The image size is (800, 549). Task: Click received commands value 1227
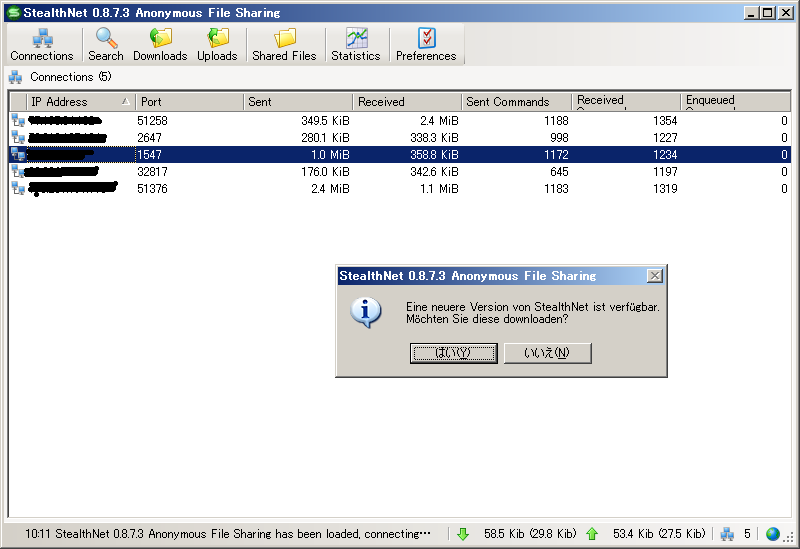[x=665, y=137]
